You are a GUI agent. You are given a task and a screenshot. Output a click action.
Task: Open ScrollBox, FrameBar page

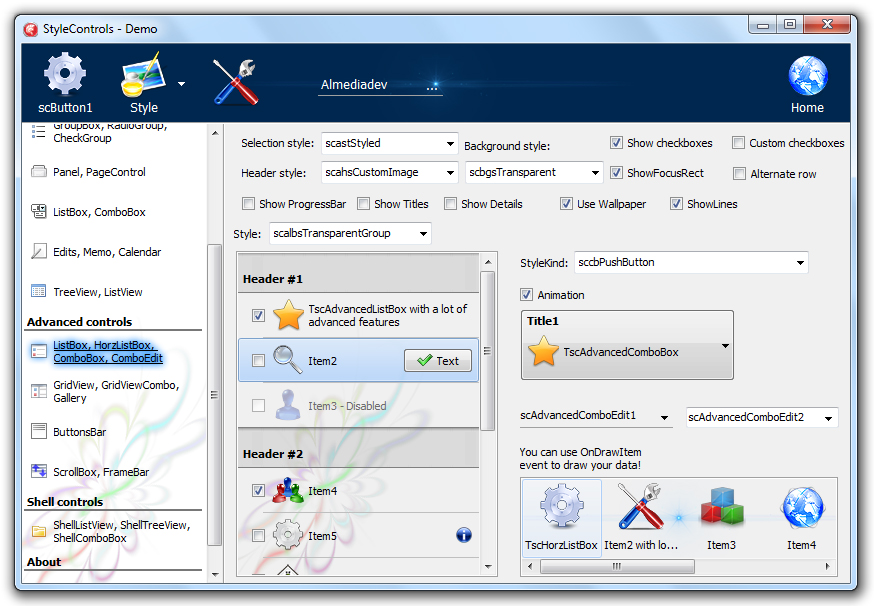[x=101, y=472]
